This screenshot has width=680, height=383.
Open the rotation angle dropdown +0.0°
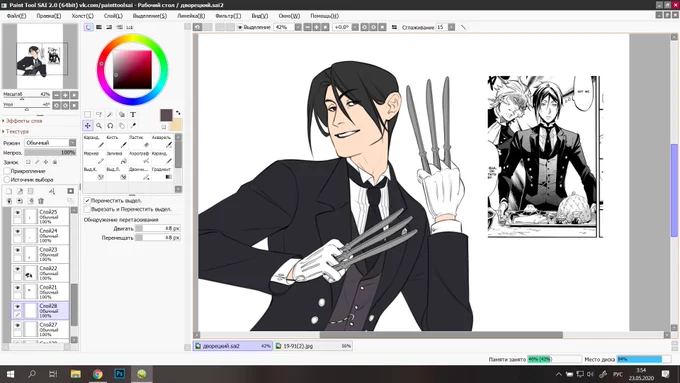(x=355, y=27)
